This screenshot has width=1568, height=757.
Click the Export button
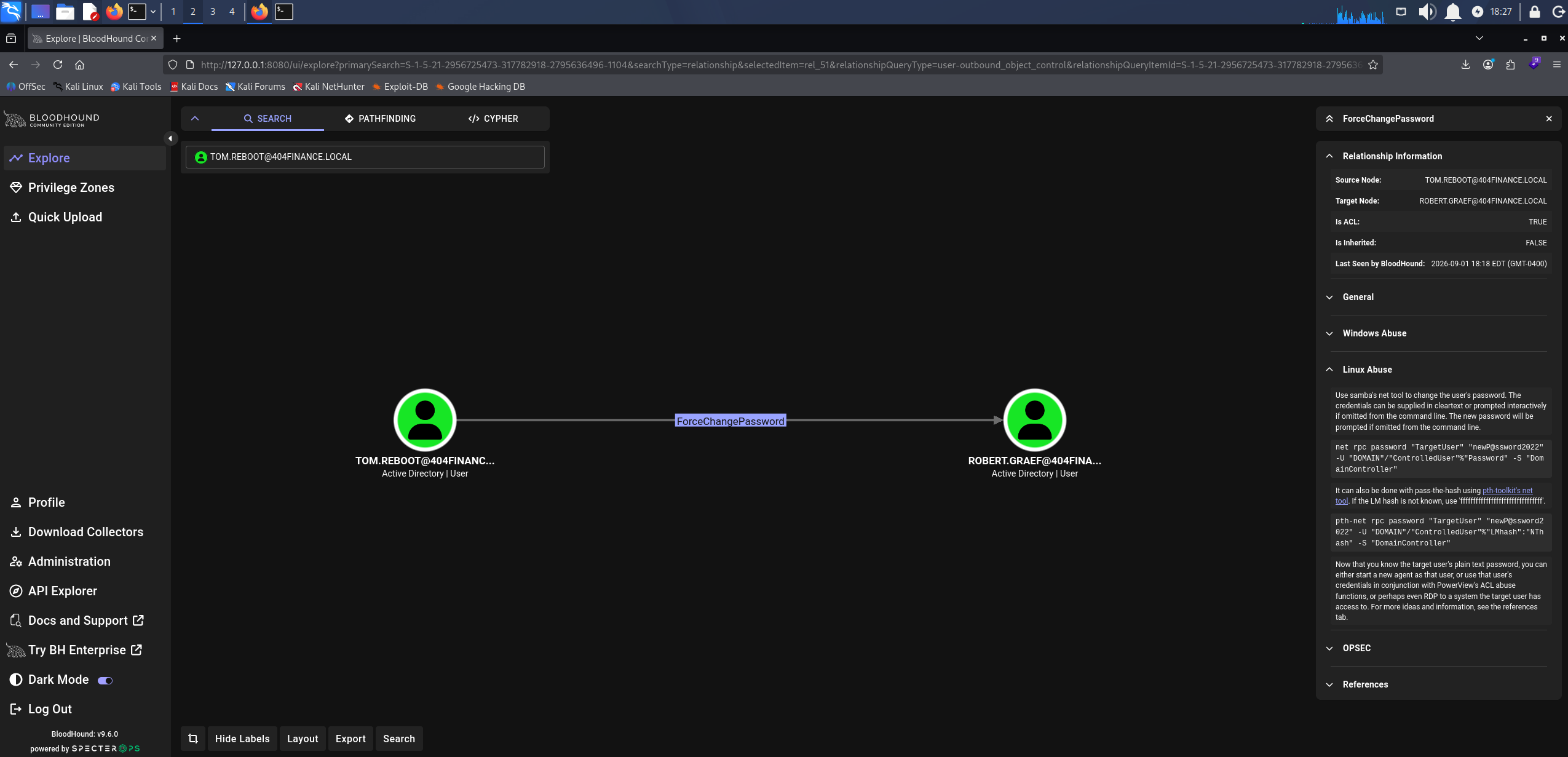tap(350, 739)
